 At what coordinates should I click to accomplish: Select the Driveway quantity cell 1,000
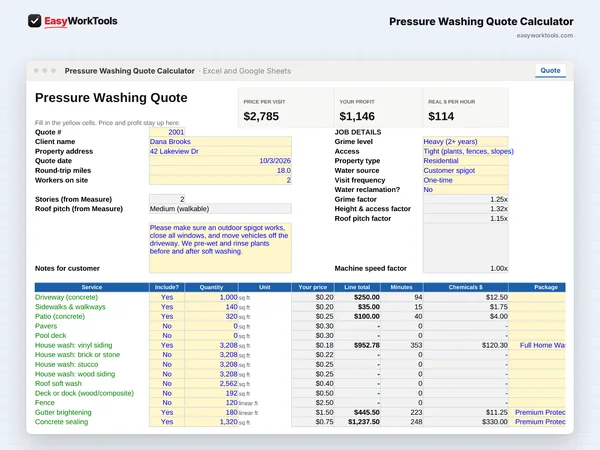coord(211,297)
